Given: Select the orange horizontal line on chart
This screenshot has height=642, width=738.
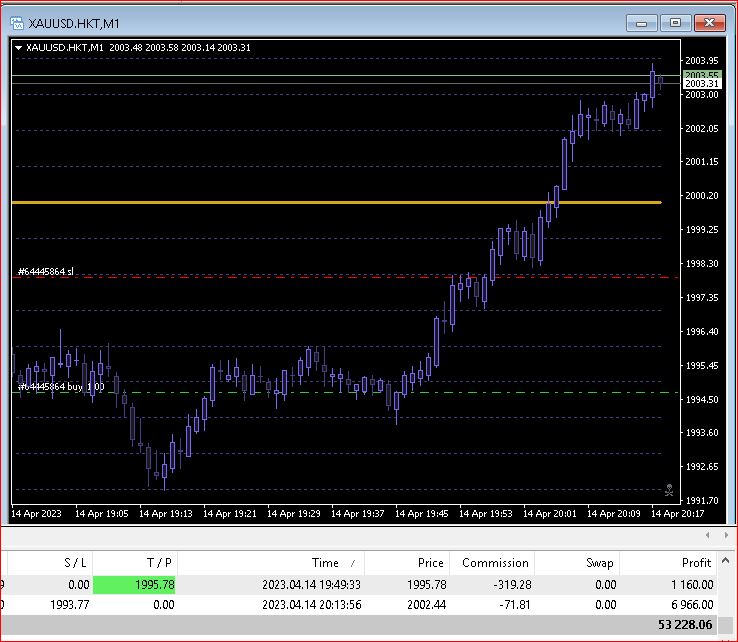Looking at the screenshot, I should click(x=300, y=202).
